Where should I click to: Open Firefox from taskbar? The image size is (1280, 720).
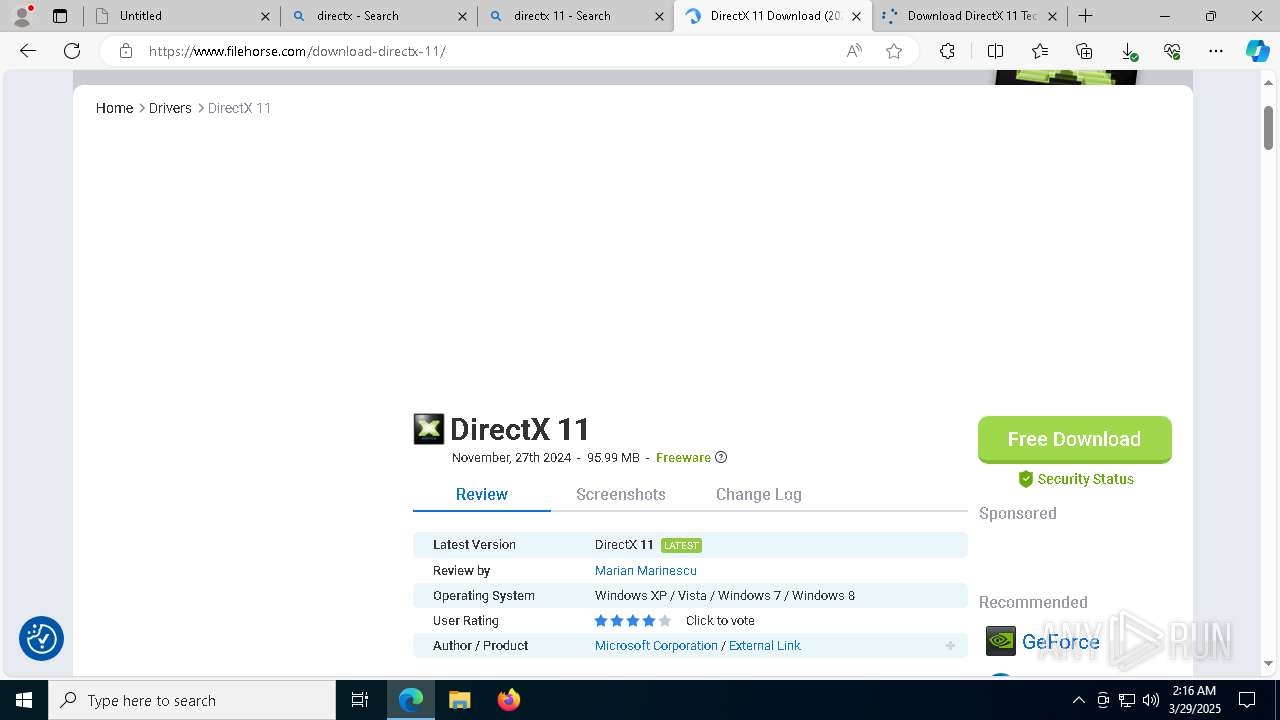[x=508, y=700]
